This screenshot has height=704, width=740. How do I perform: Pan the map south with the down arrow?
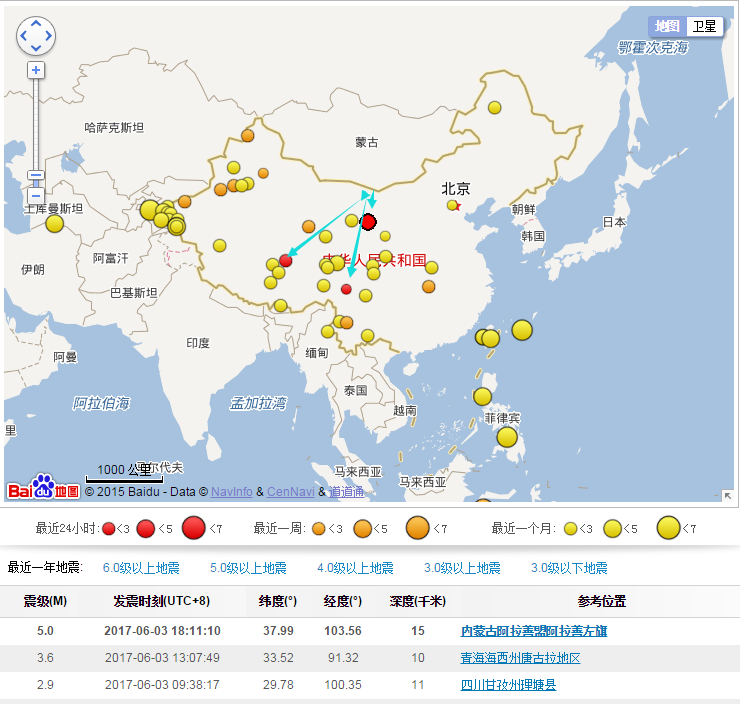point(36,48)
